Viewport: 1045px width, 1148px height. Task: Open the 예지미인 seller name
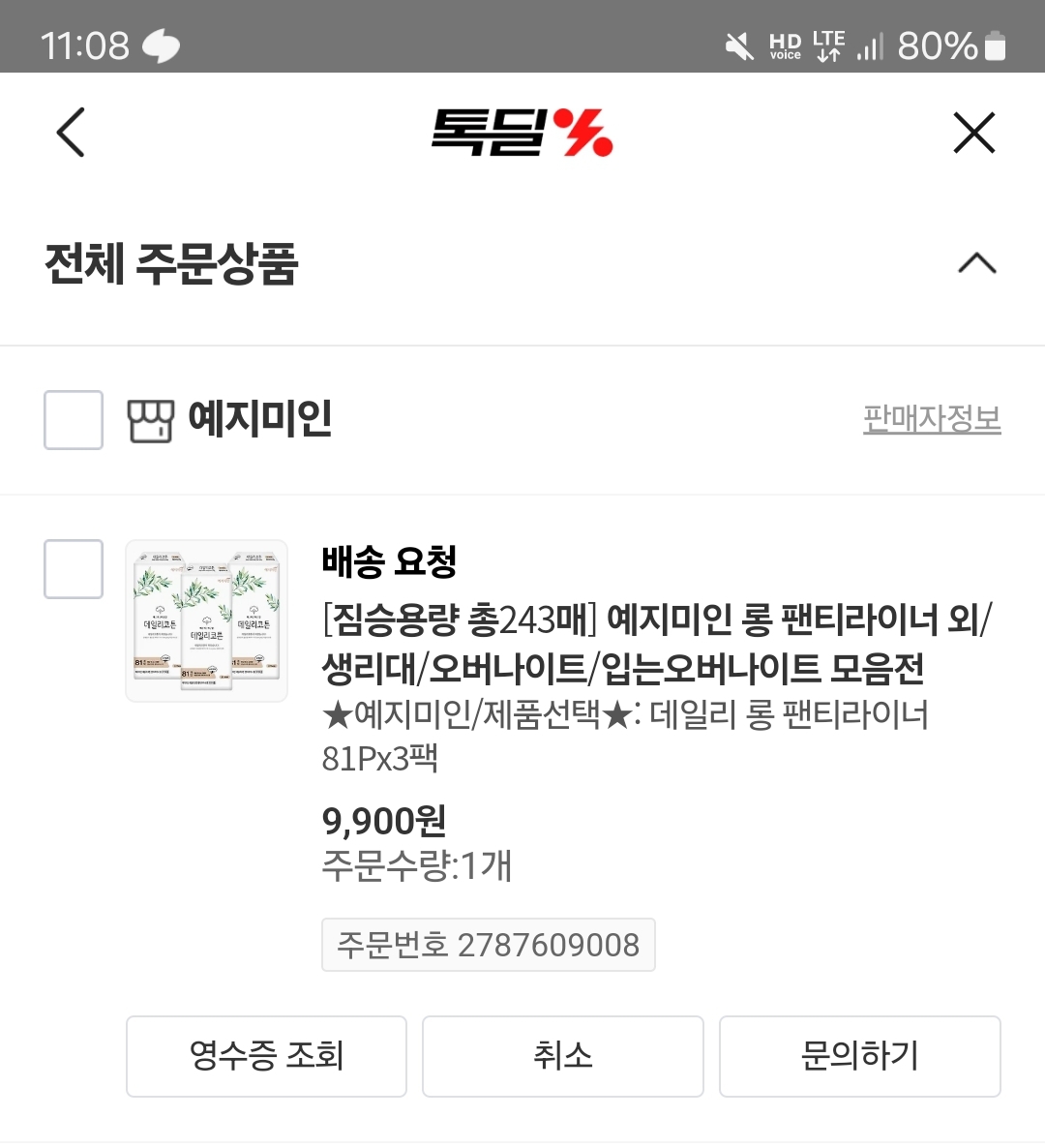pos(259,419)
